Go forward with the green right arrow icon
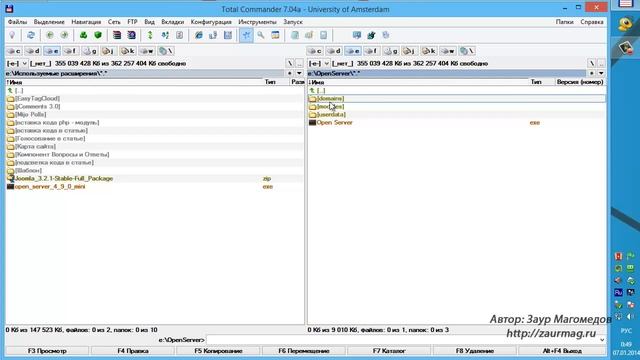The height and width of the screenshot is (360, 640). (x=64, y=35)
